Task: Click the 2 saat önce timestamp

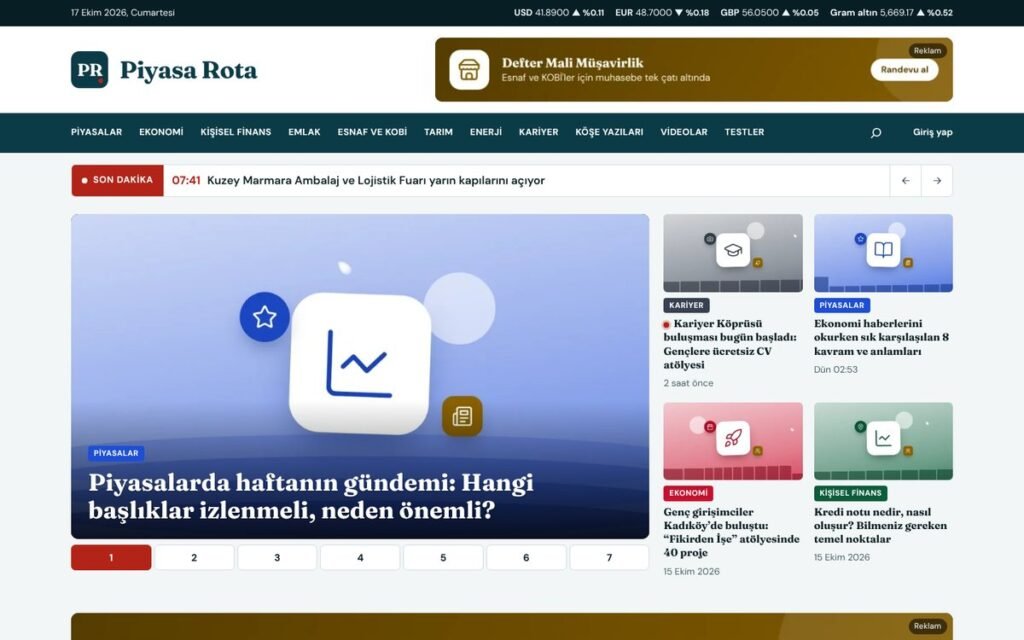Action: point(688,383)
